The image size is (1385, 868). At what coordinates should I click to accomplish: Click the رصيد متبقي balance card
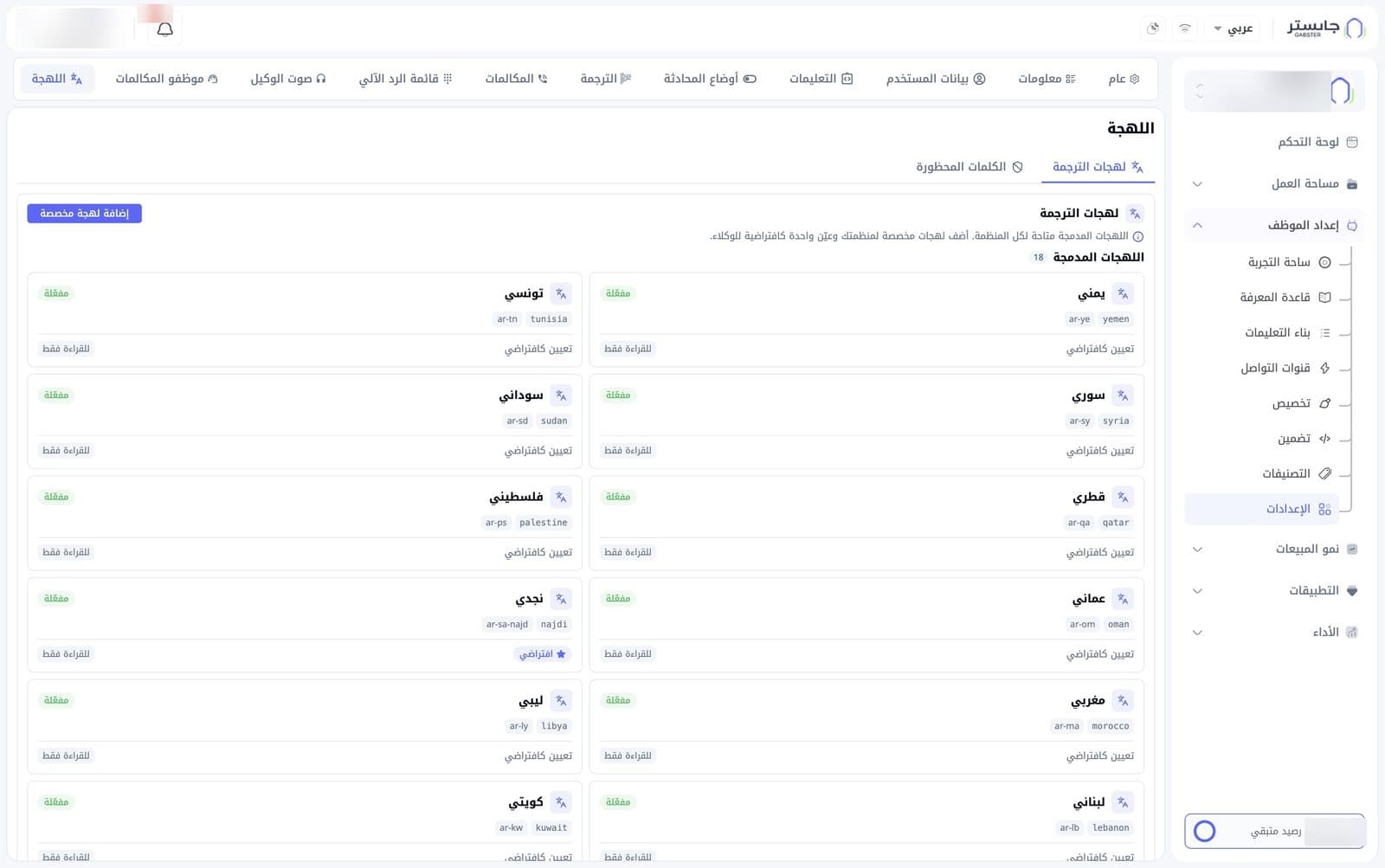(x=1274, y=832)
